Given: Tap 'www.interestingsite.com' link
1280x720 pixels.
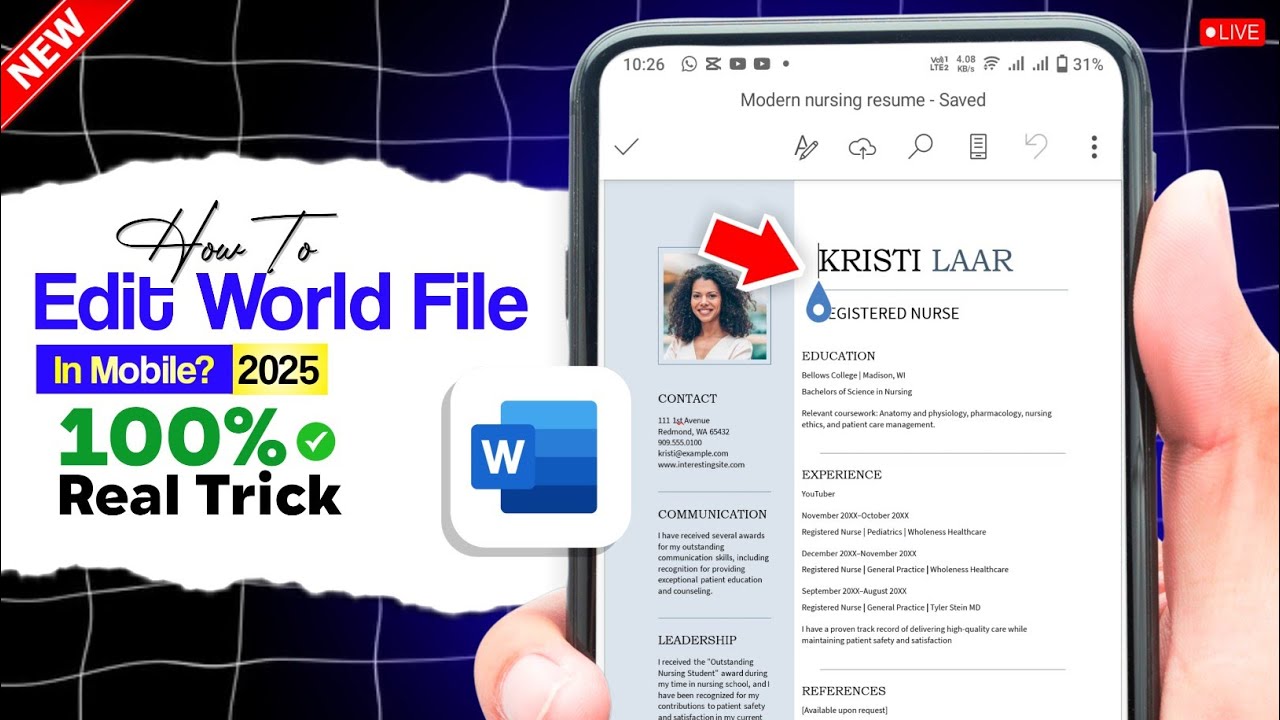Looking at the screenshot, I should [x=701, y=465].
